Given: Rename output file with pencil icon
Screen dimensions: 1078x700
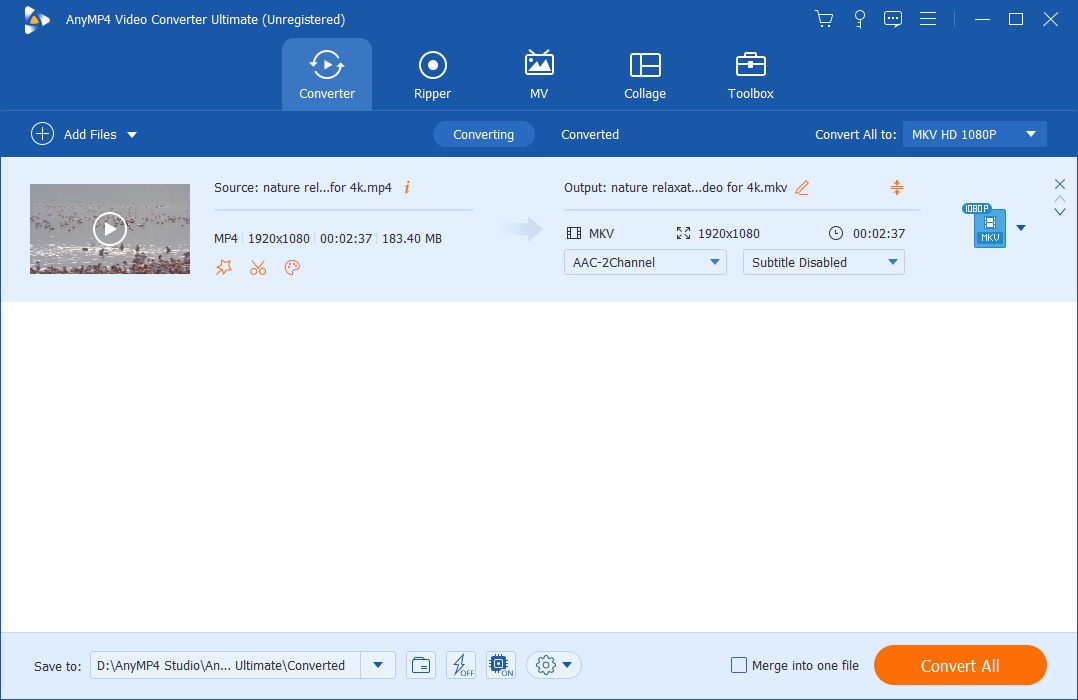Looking at the screenshot, I should click(802, 188).
